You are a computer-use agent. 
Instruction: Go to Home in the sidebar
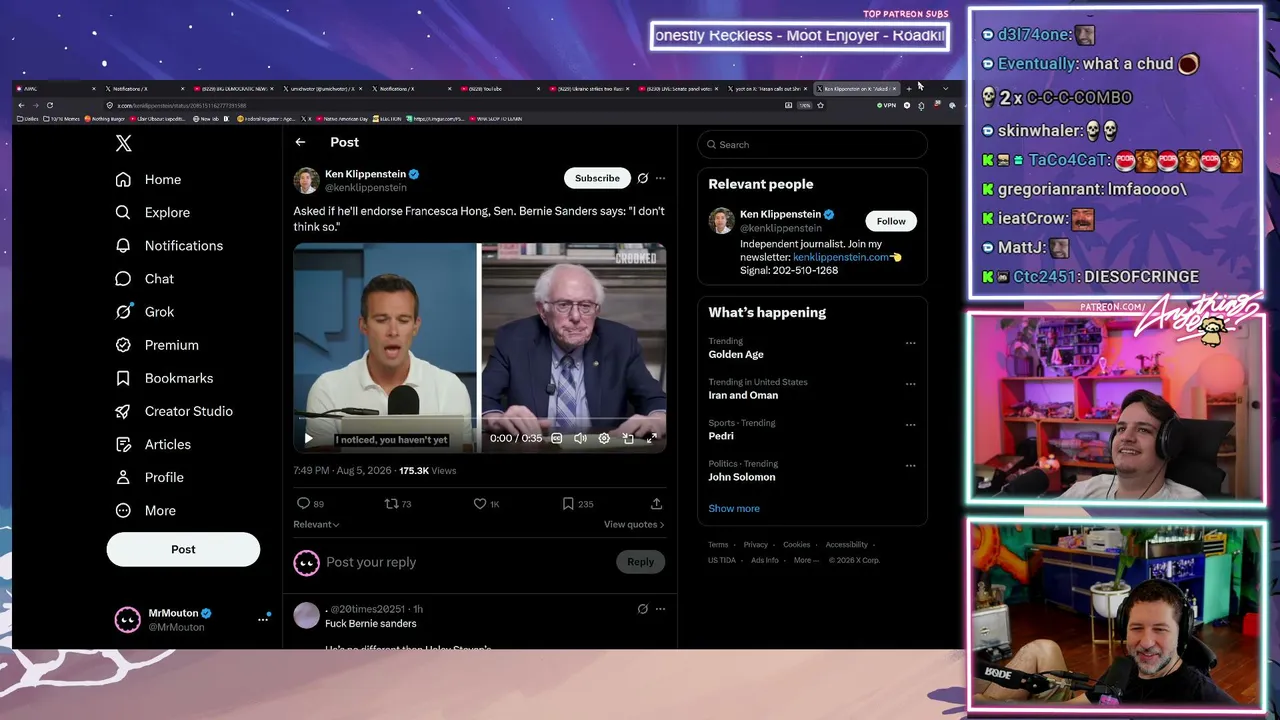(148, 179)
